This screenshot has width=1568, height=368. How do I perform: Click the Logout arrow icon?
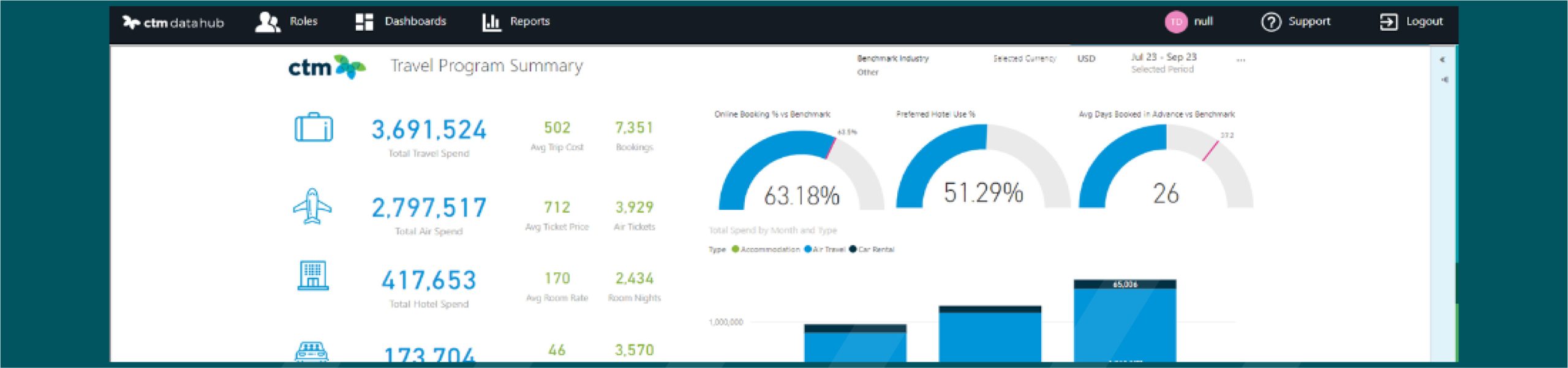(x=1389, y=22)
